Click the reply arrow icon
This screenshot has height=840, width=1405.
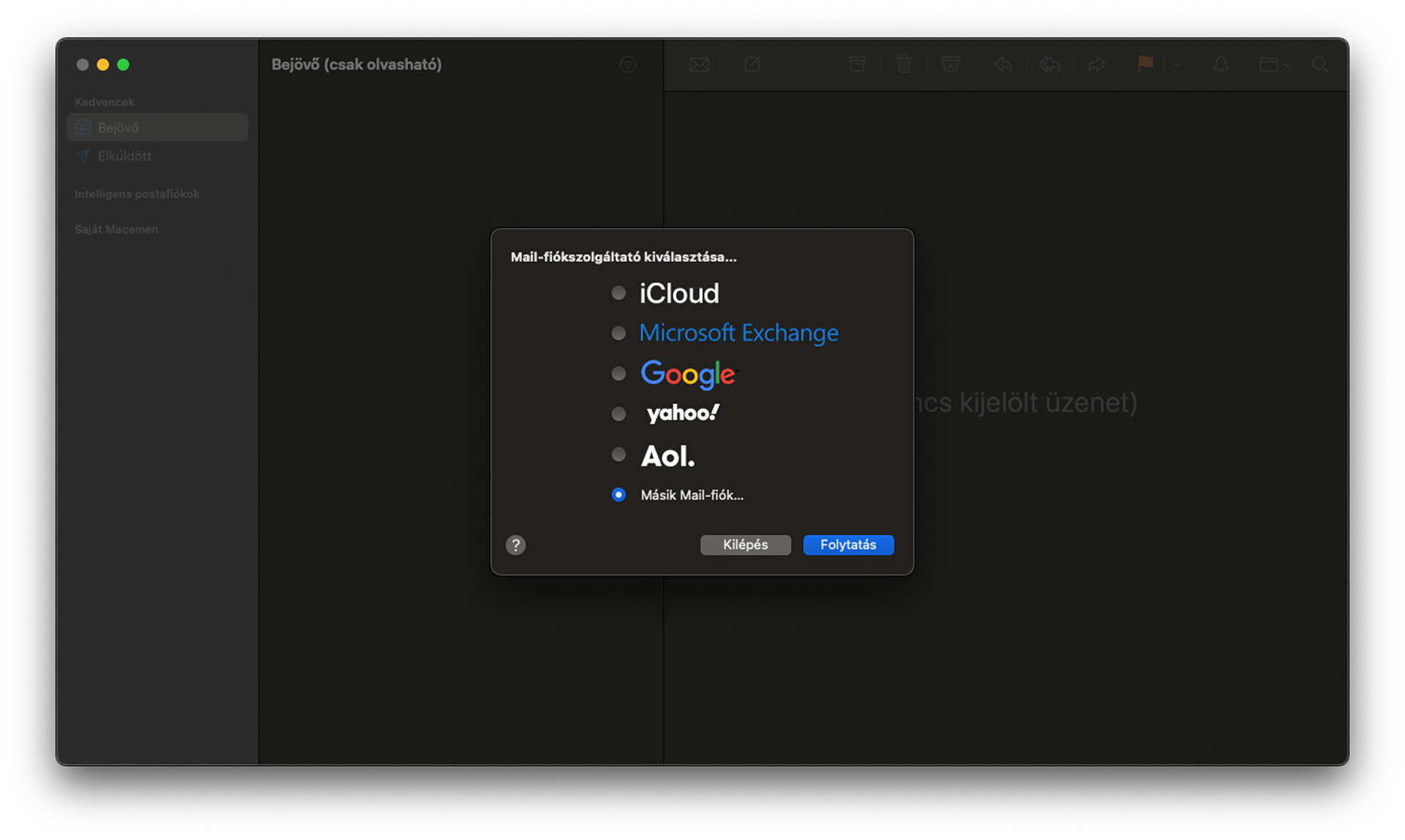point(1003,64)
